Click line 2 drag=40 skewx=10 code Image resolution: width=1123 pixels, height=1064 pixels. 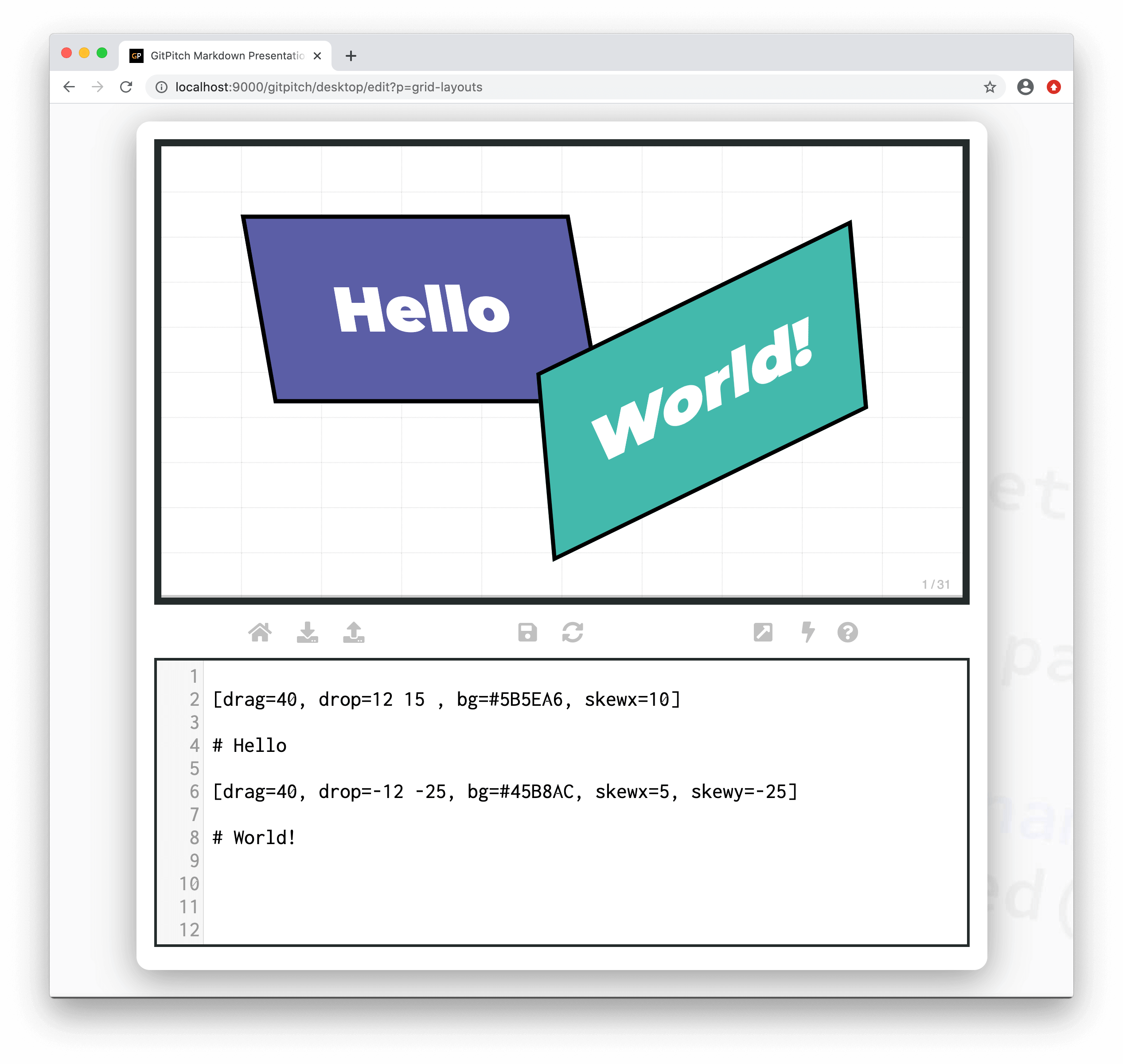point(446,699)
